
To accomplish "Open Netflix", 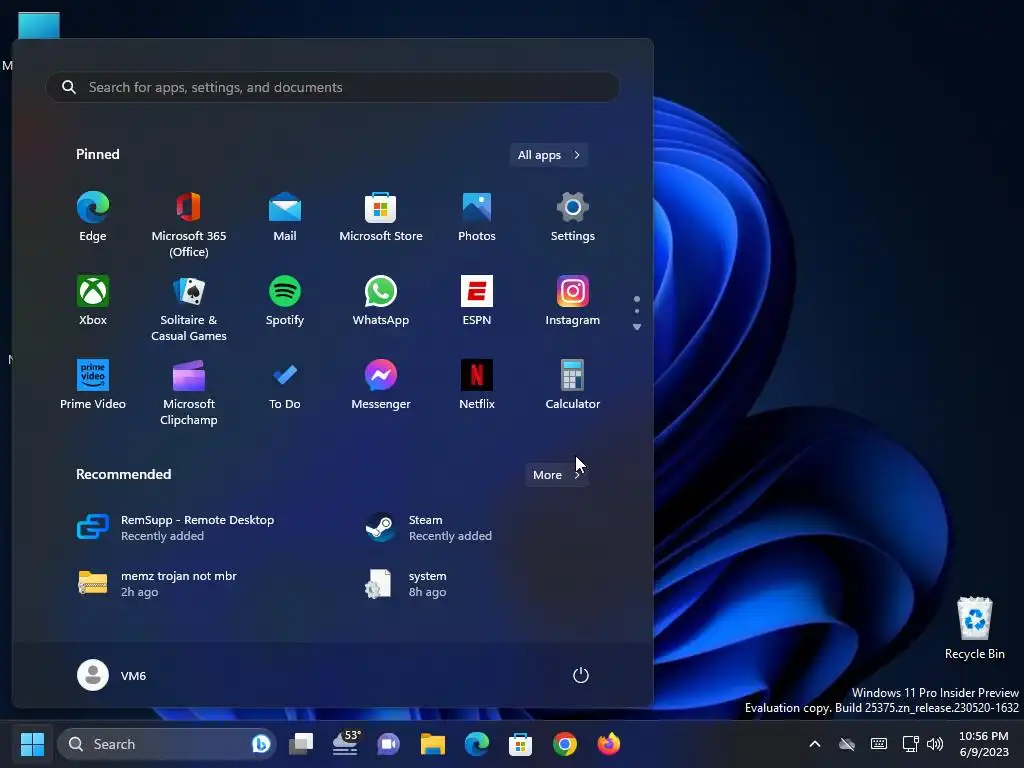I will coord(477,385).
